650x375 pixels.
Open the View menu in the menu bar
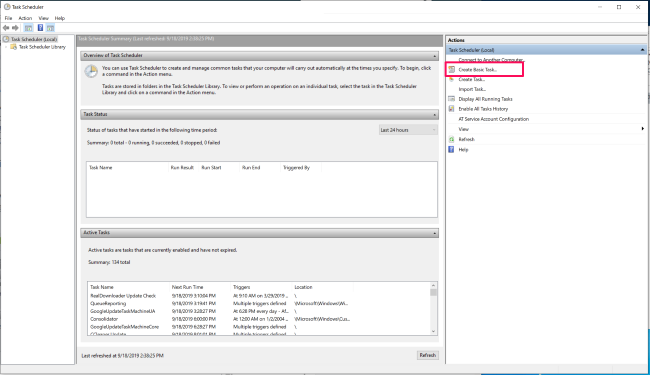44,18
